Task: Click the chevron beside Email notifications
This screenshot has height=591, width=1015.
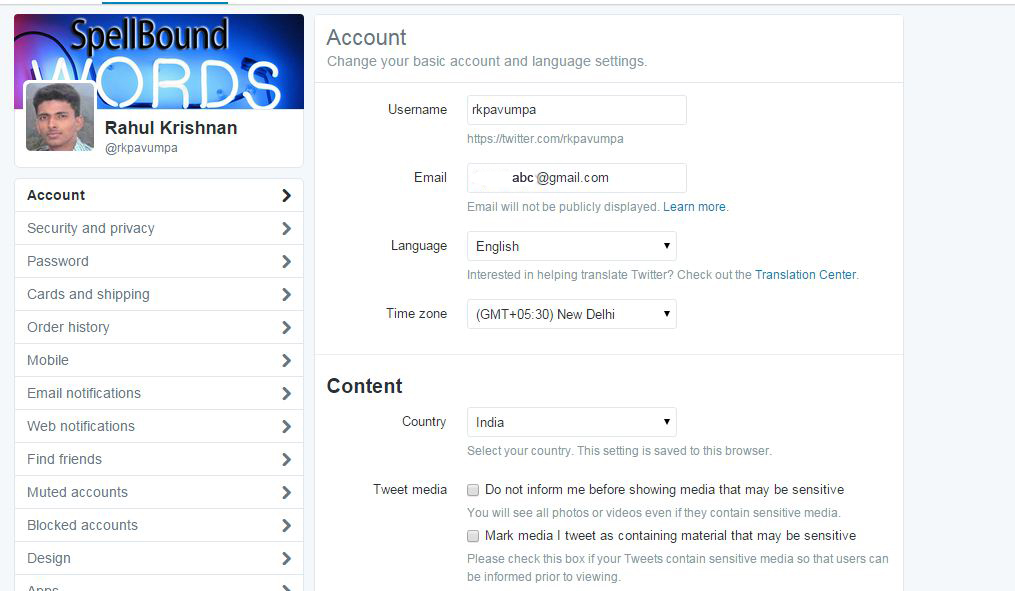Action: tap(286, 394)
